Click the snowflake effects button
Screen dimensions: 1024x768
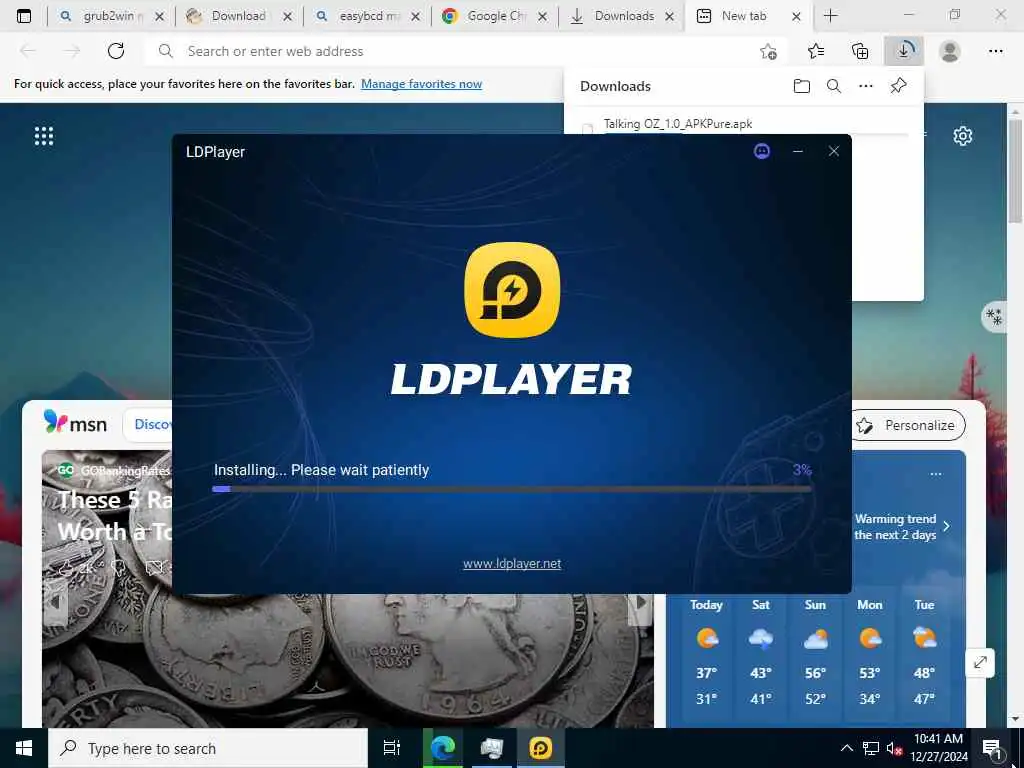pos(995,317)
